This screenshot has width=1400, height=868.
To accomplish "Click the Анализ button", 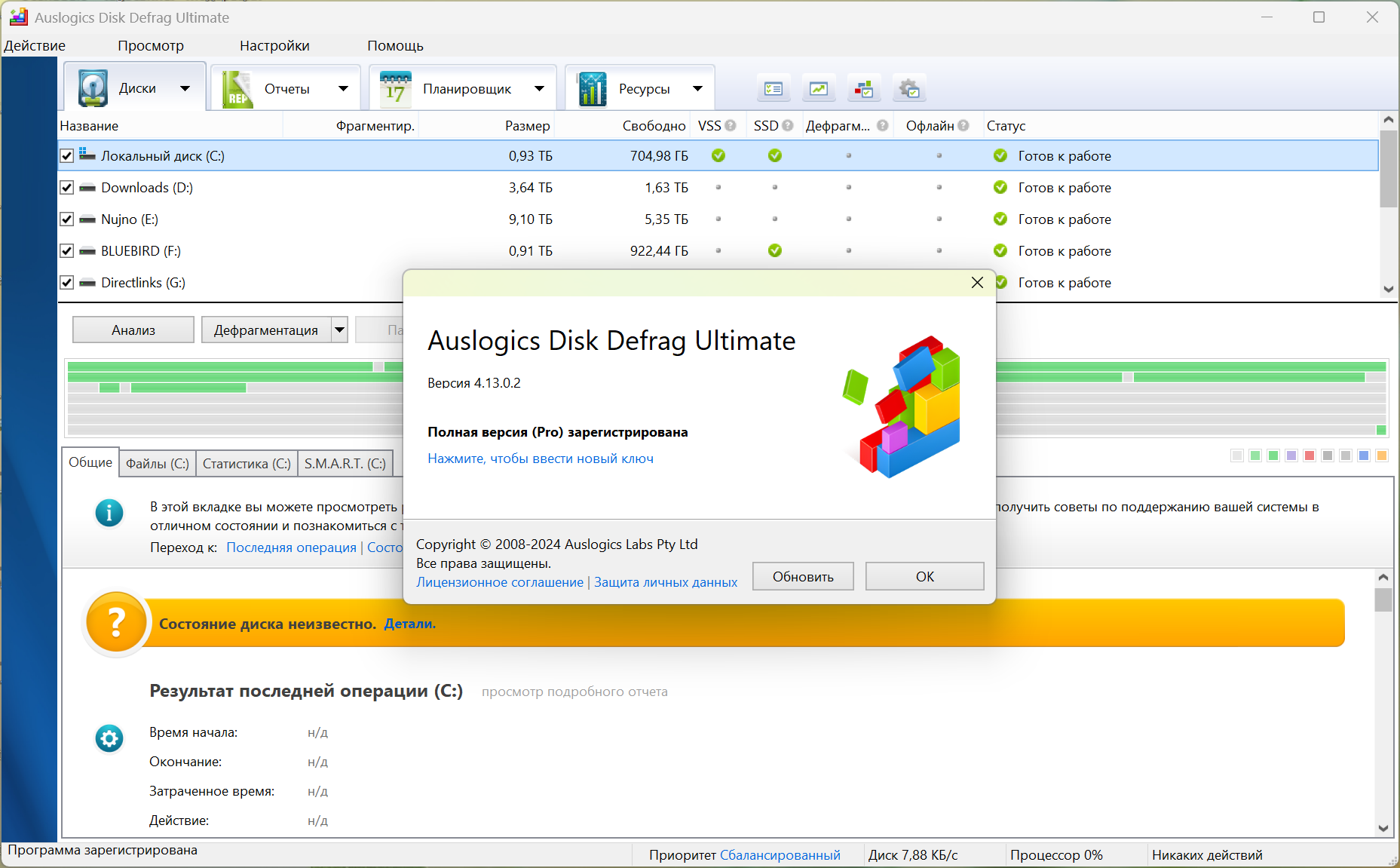I will (133, 330).
